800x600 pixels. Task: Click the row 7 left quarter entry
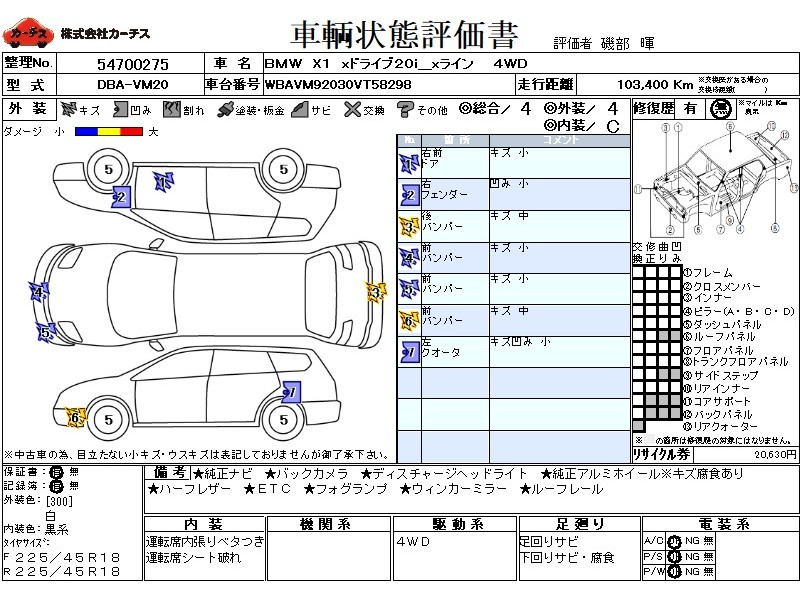pos(514,352)
